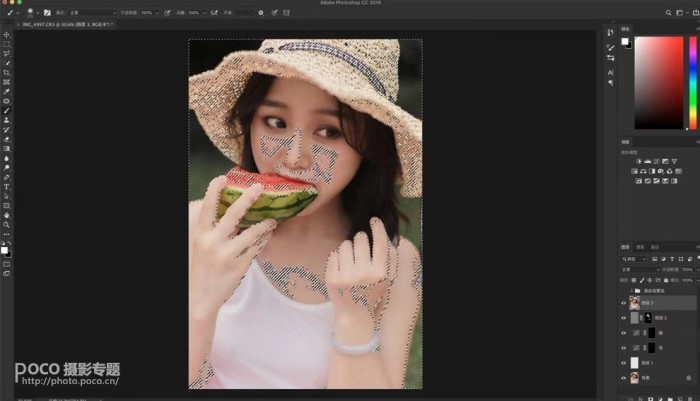Add a Curves adjustment
Image resolution: width=700 pixels, height=401 pixels.
pos(656,161)
